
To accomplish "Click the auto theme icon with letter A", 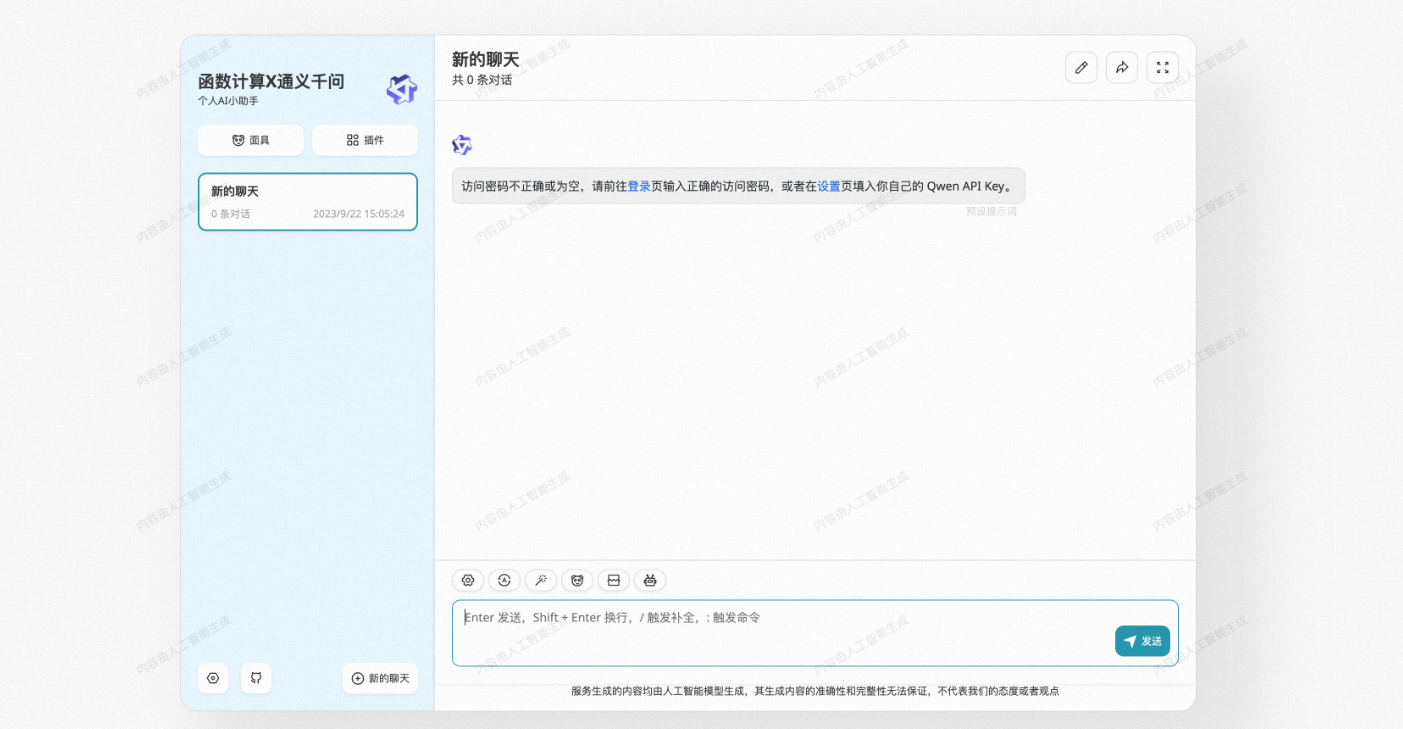I will pyautogui.click(x=504, y=580).
